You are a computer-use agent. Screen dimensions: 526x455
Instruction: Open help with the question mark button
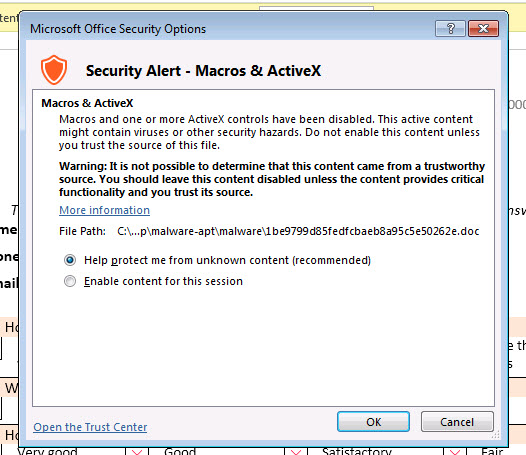pyautogui.click(x=450, y=29)
